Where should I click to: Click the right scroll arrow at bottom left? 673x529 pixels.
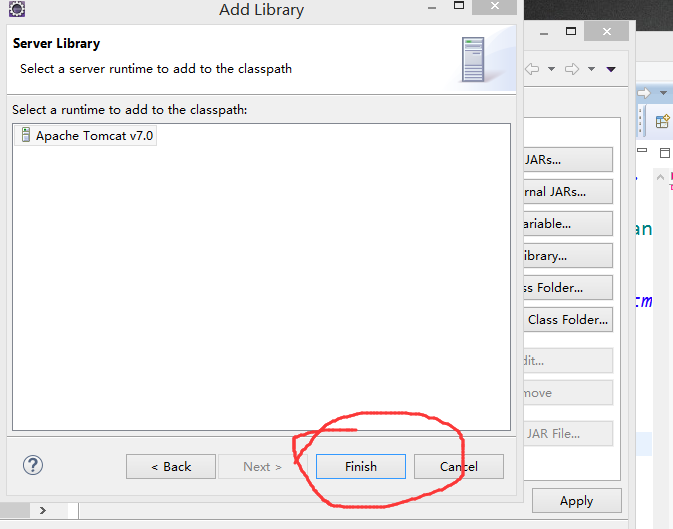42,510
